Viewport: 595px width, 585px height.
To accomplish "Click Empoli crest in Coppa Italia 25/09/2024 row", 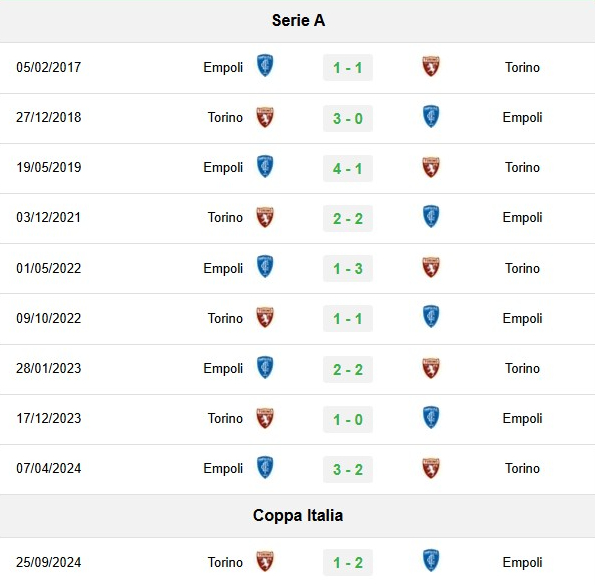I will (x=431, y=560).
